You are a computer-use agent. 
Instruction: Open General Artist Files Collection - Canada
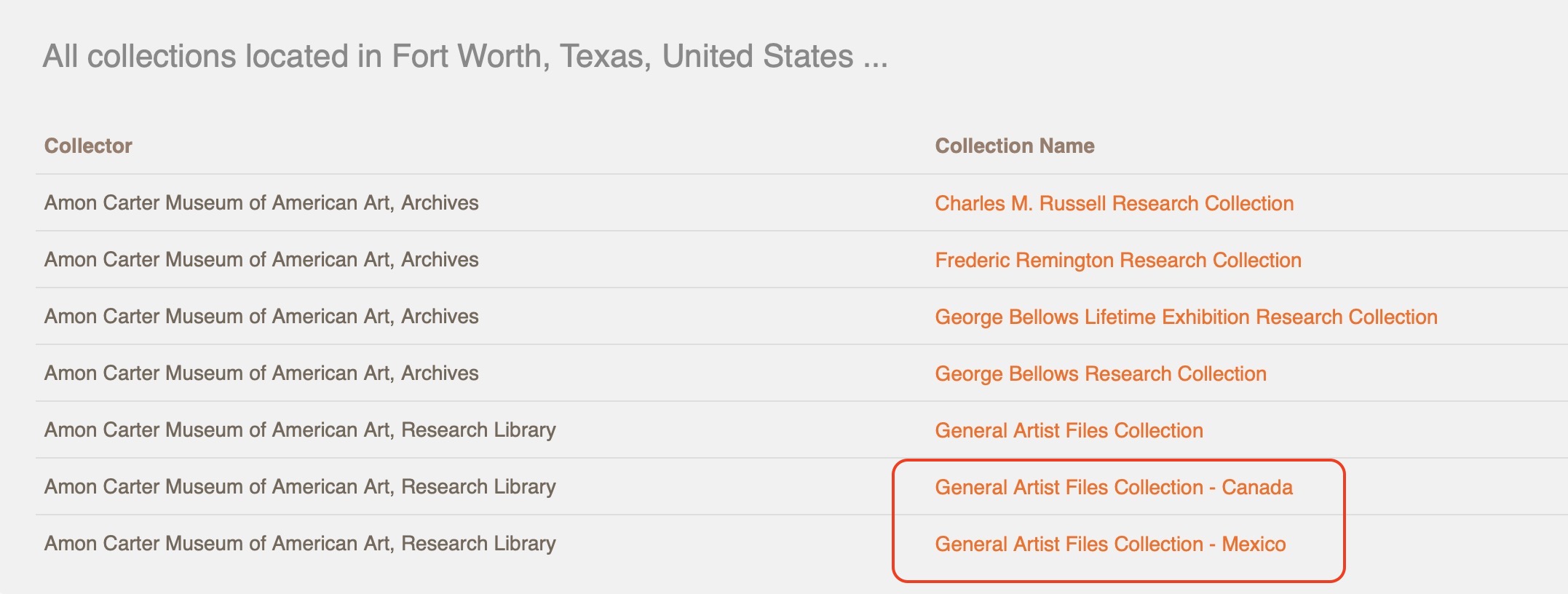(x=1114, y=487)
